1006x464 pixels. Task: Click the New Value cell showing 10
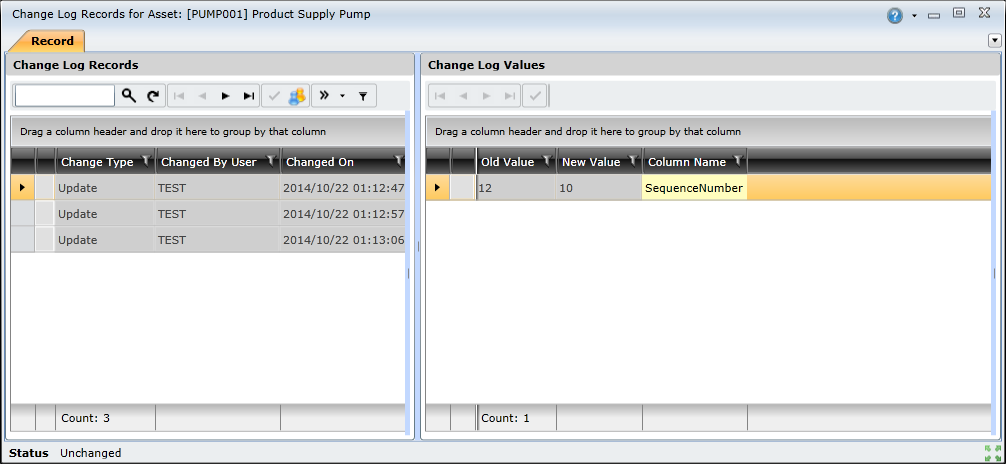[599, 188]
